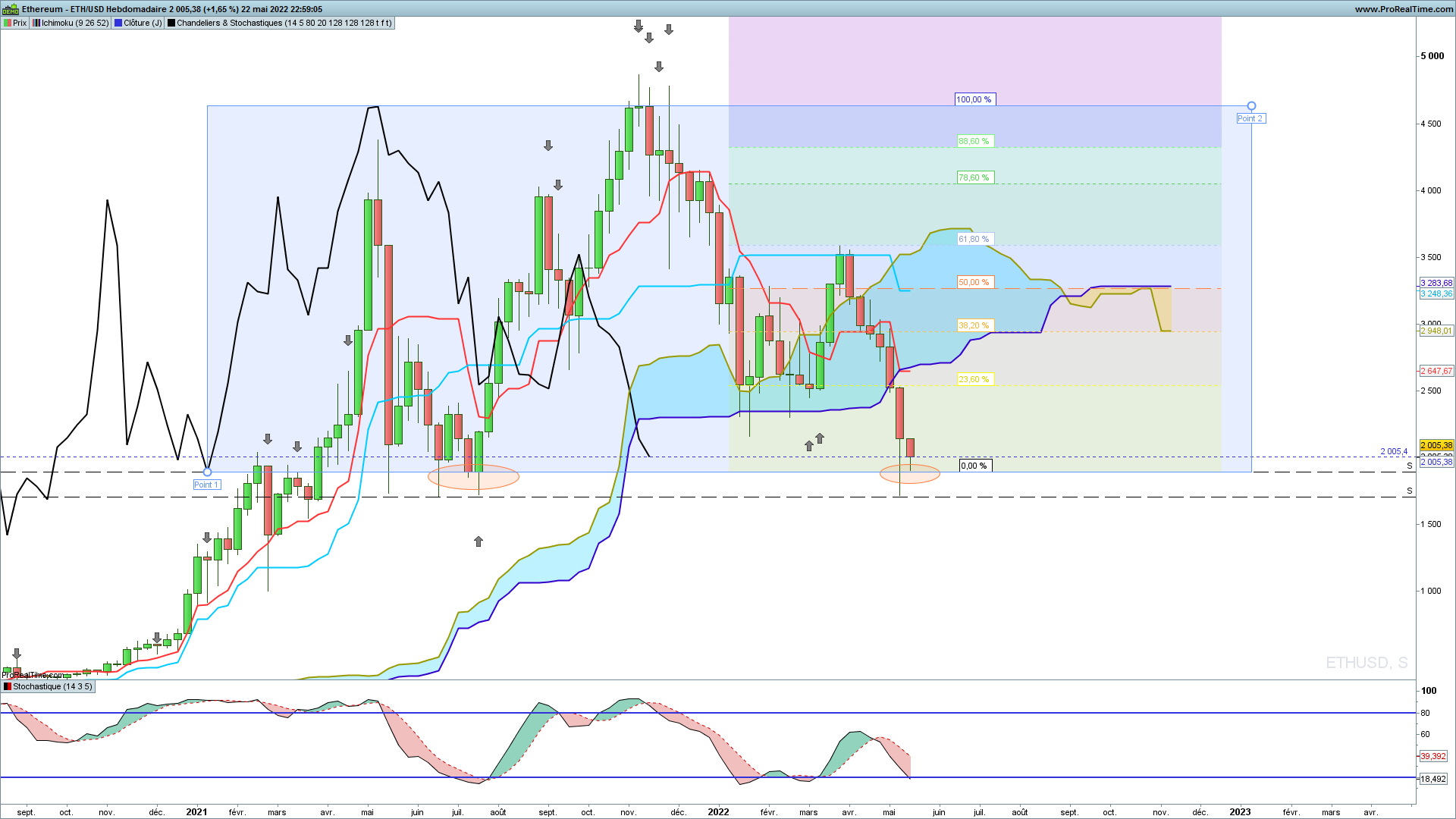The width and height of the screenshot is (1456, 819).
Task: Select the 0,00 % Fibonacci level label
Action: (x=975, y=466)
